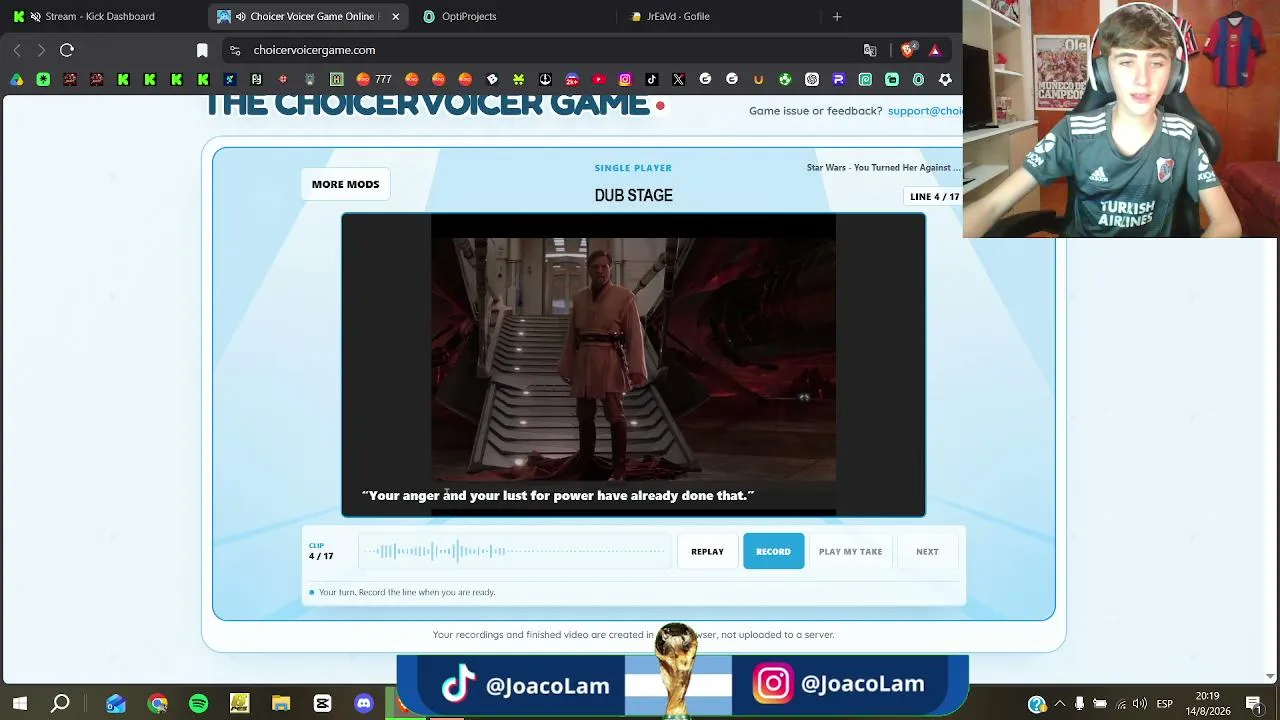Click the LINE 4 / 17 indicator
This screenshot has height=720, width=1280.
point(934,197)
